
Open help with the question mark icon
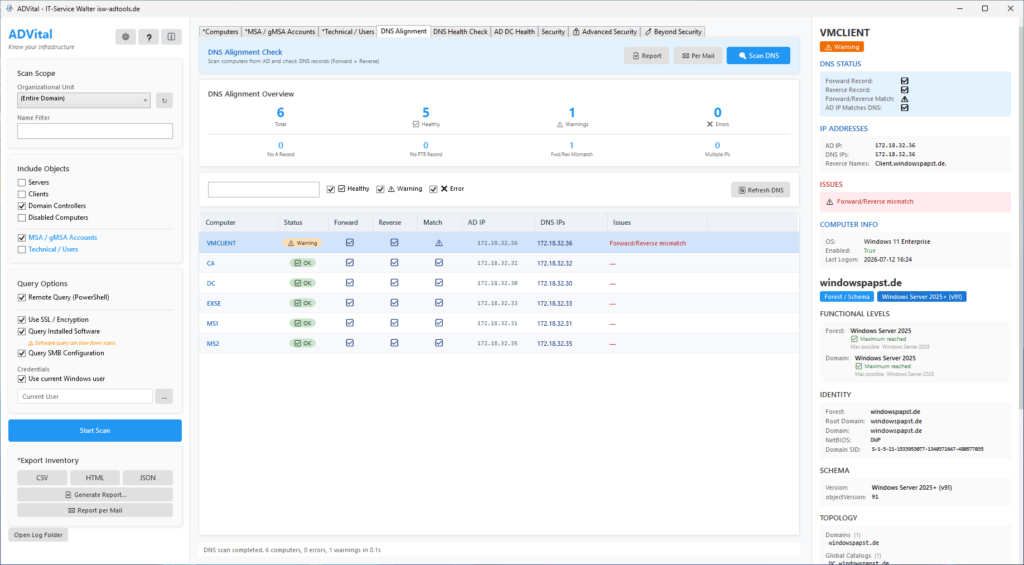[x=148, y=37]
